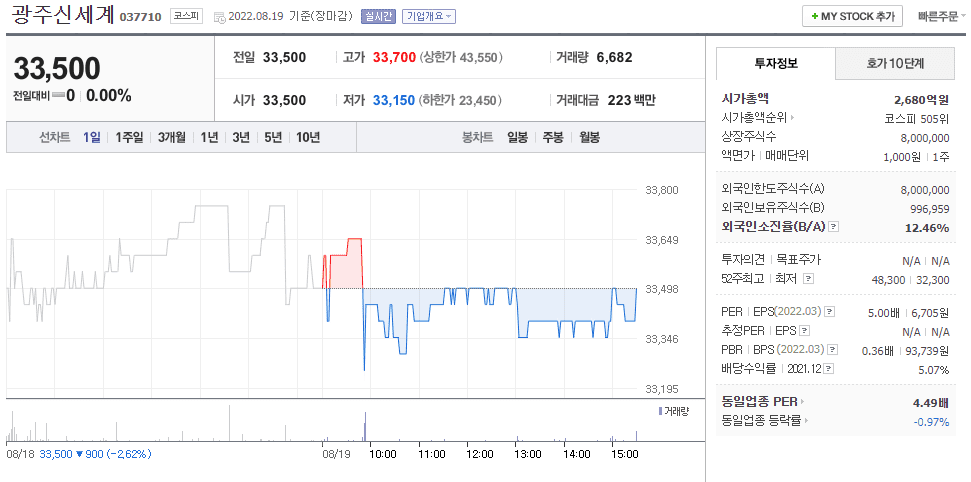This screenshot has width=971, height=482.
Task: Expand the 빠른주문 dropdown
Action: point(944,17)
